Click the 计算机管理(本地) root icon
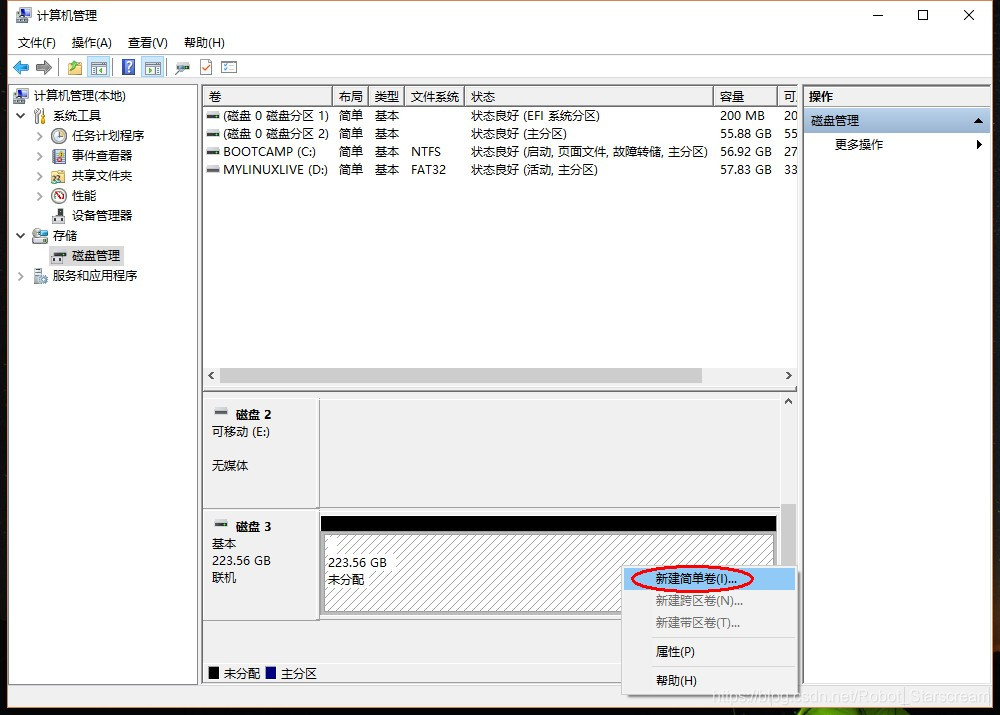The image size is (1000, 715). tap(21, 96)
